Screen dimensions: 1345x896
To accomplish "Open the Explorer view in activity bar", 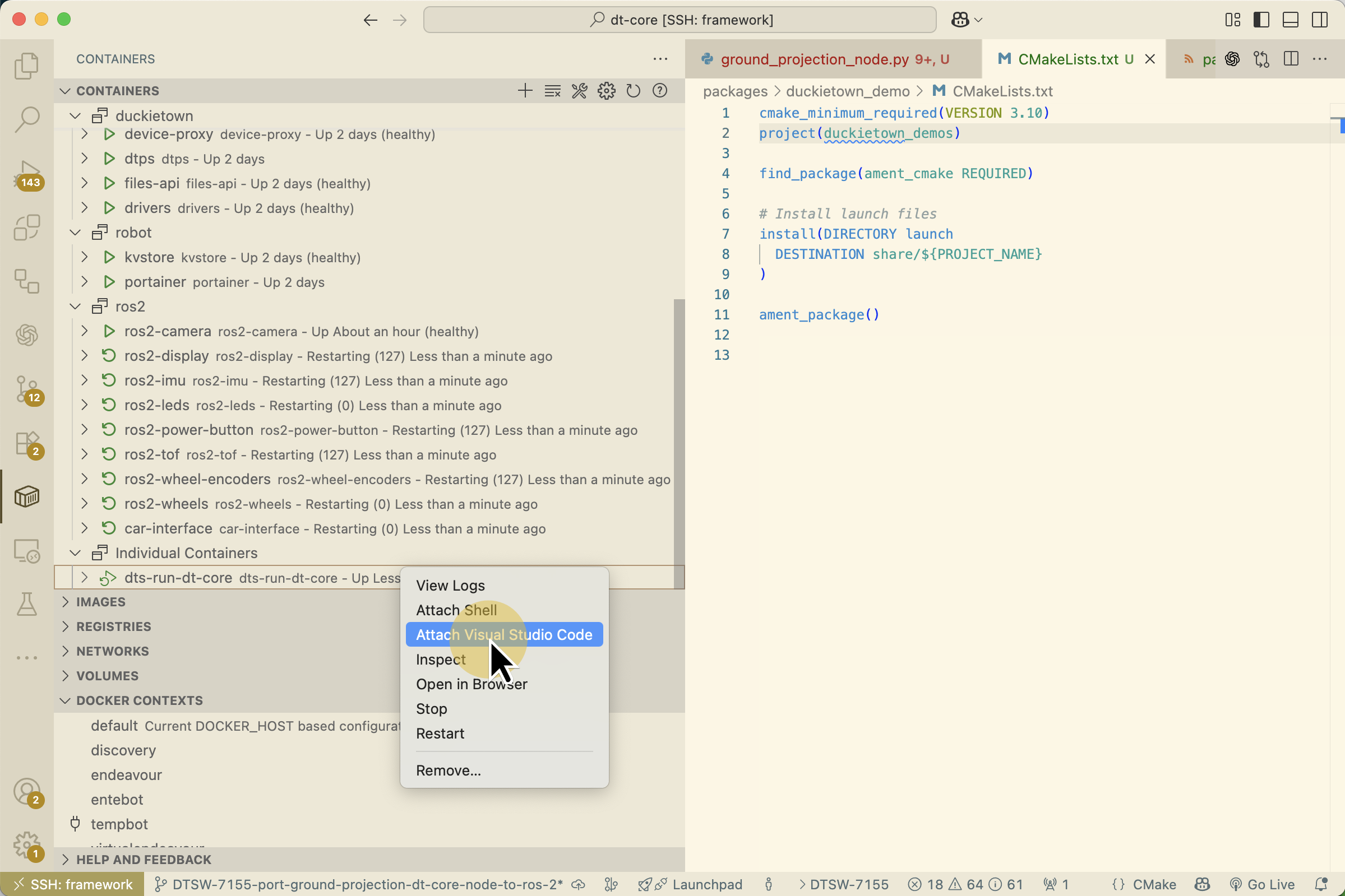I will [26, 66].
